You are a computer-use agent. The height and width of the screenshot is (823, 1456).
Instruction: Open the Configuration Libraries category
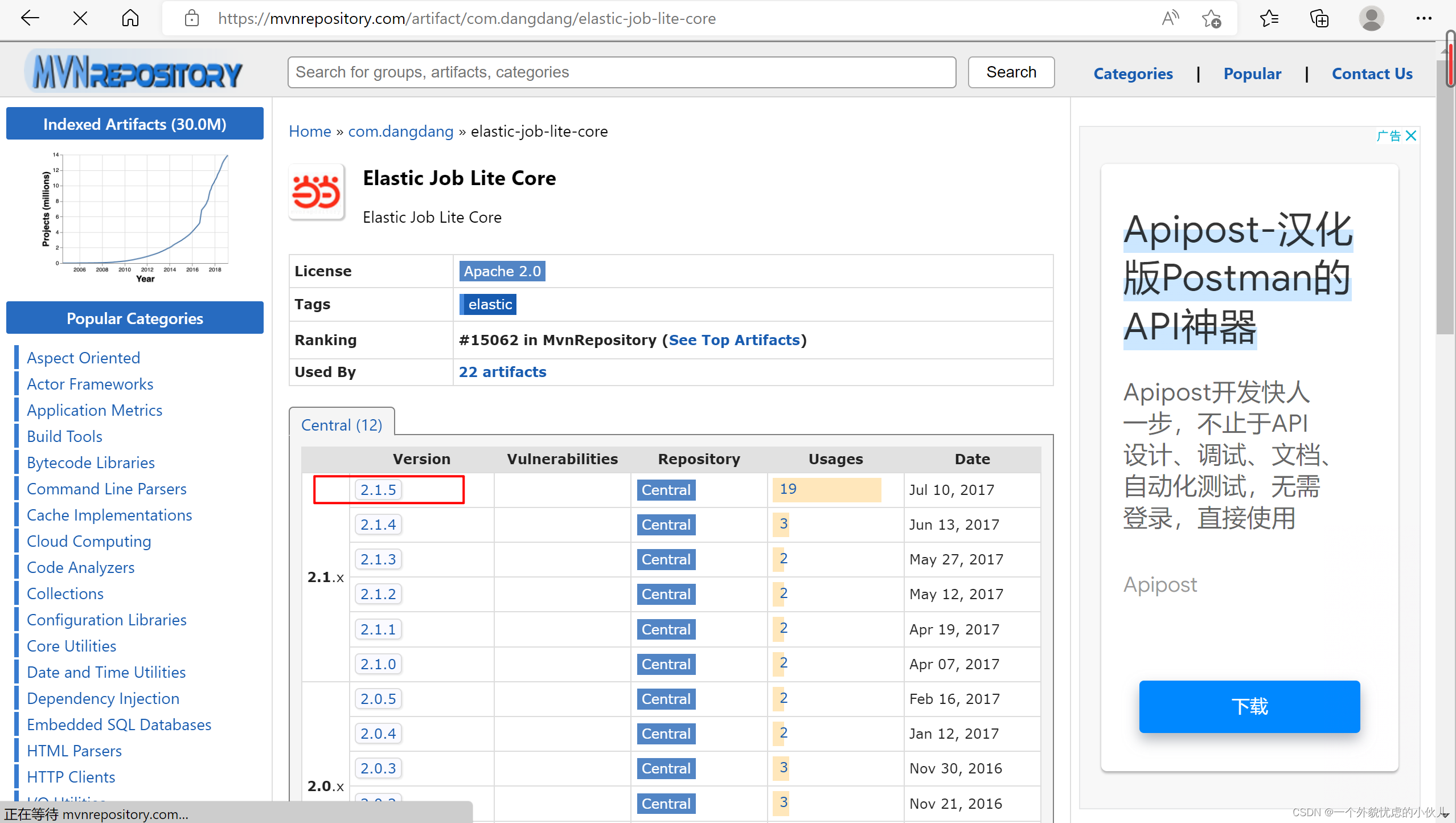pyautogui.click(x=106, y=620)
